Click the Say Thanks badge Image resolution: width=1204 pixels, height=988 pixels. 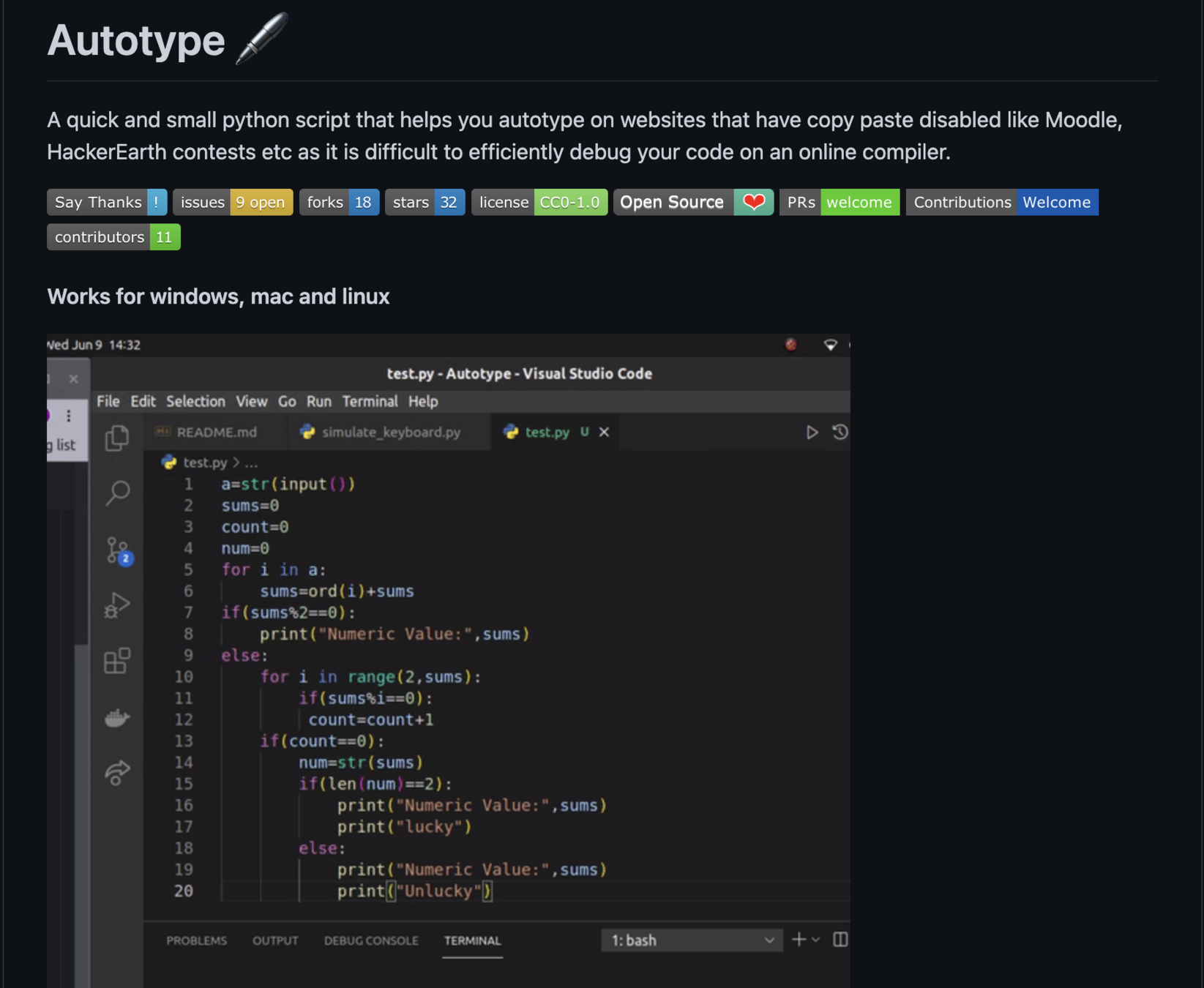click(107, 202)
